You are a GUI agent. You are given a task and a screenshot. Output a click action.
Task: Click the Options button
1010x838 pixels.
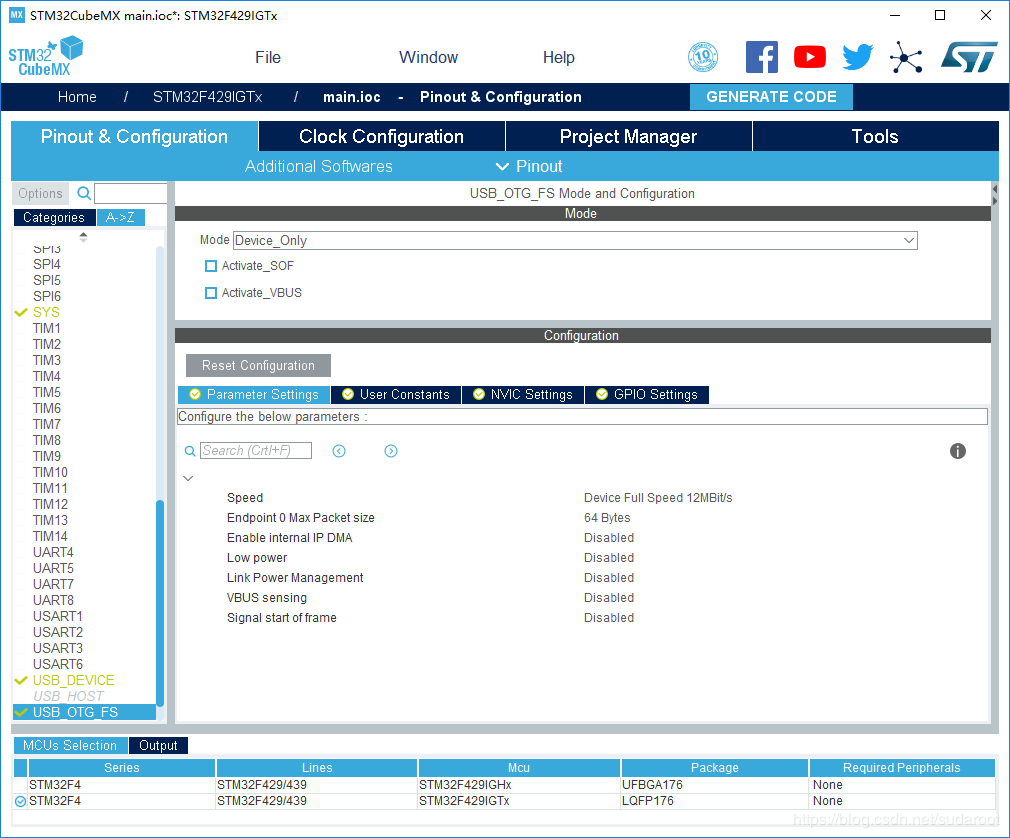point(40,193)
